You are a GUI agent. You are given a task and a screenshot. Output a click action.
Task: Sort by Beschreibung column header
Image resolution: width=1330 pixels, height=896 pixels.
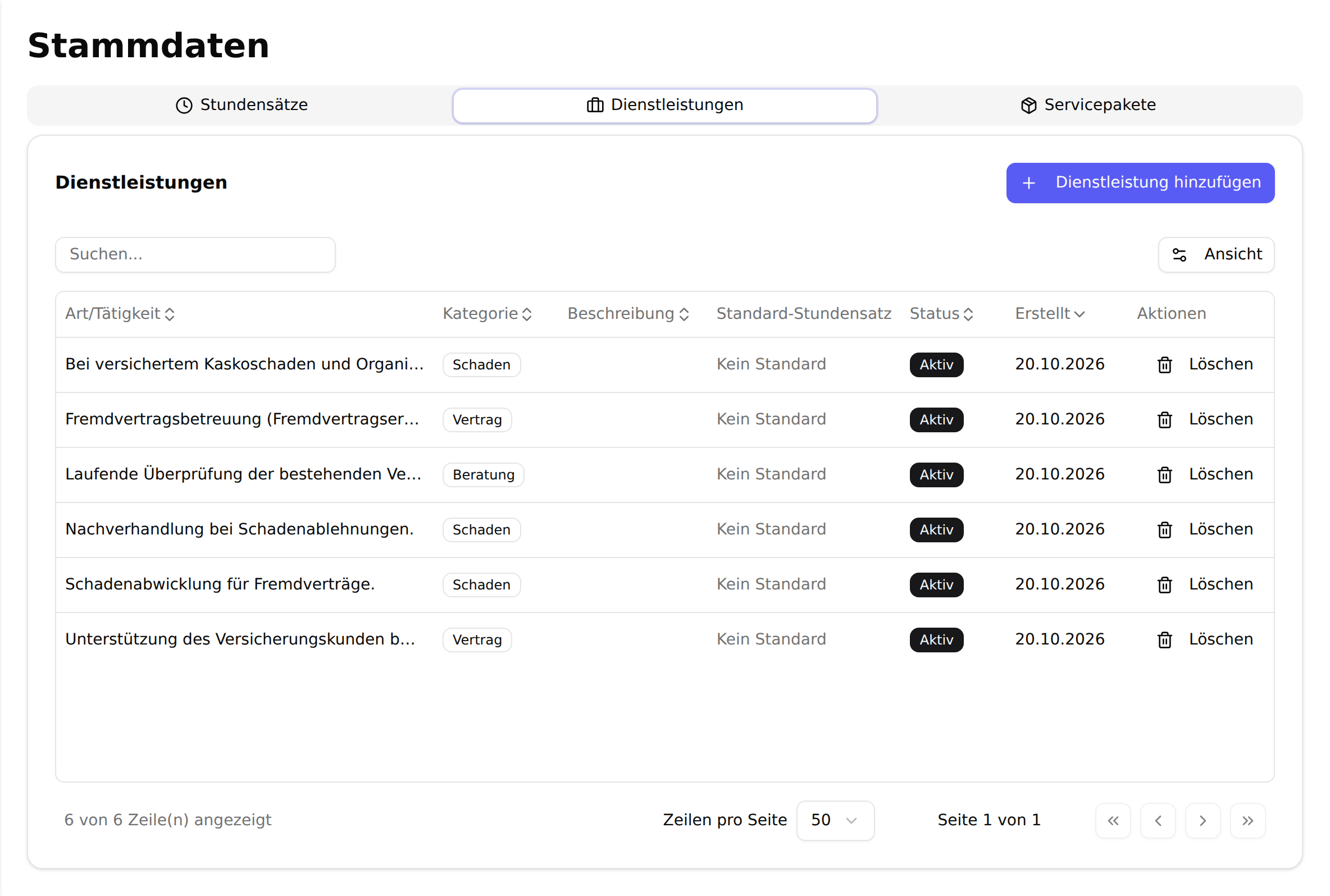(x=628, y=314)
